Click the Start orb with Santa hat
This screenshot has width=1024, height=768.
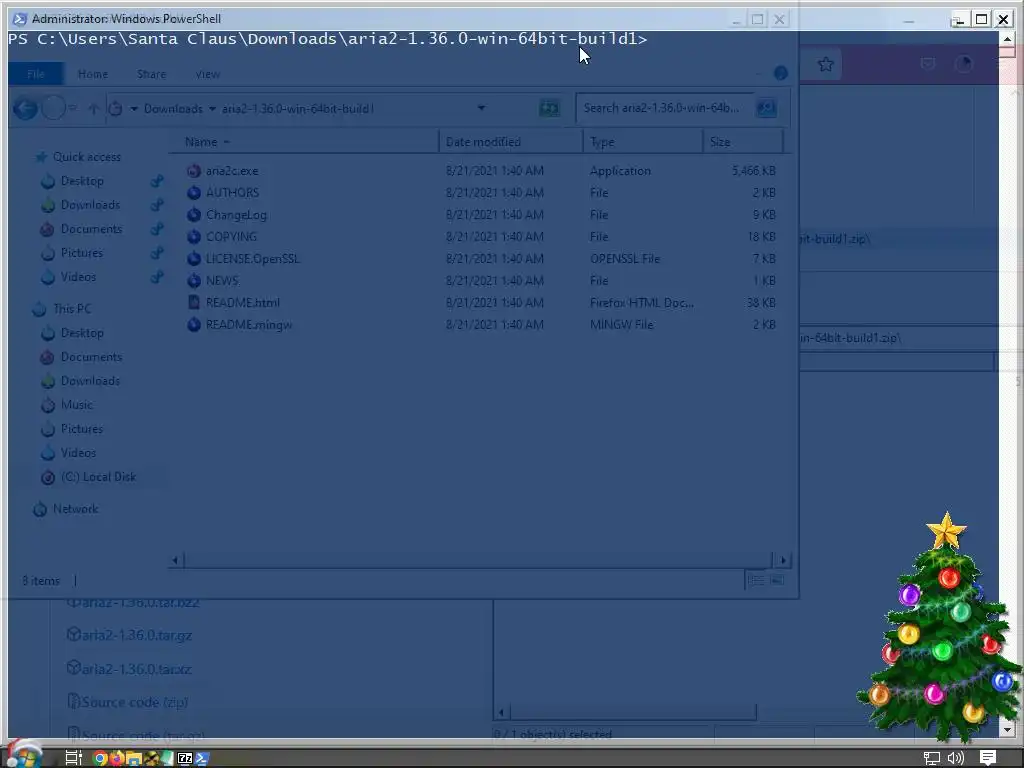24,755
